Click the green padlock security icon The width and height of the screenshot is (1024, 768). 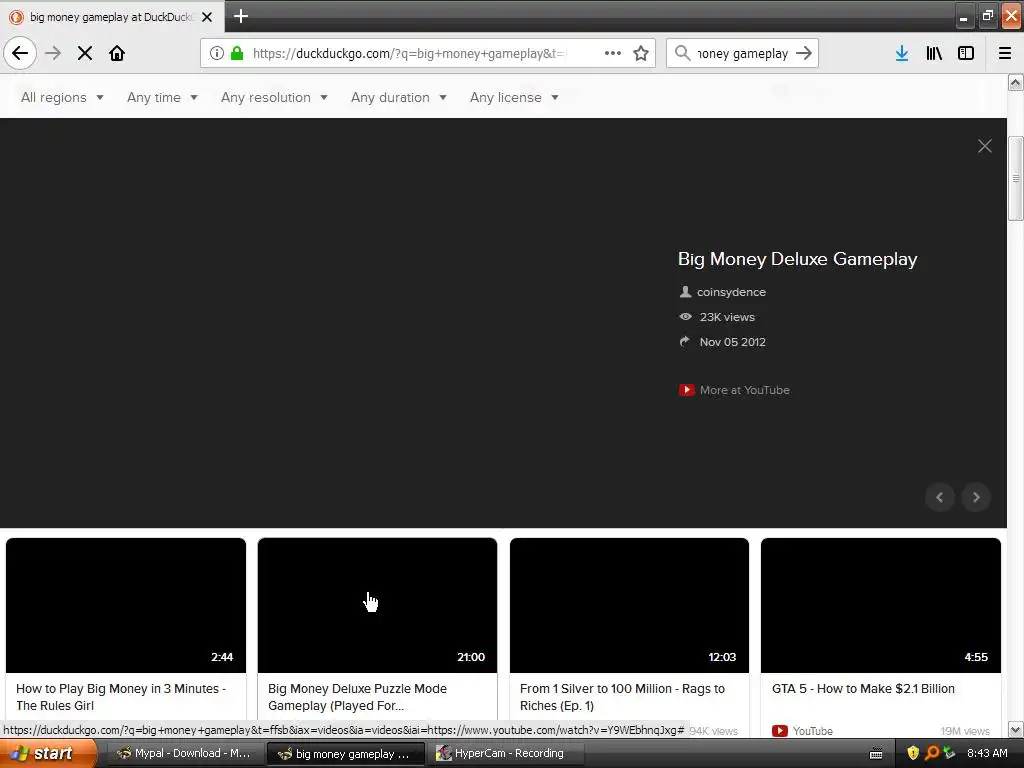tap(237, 53)
